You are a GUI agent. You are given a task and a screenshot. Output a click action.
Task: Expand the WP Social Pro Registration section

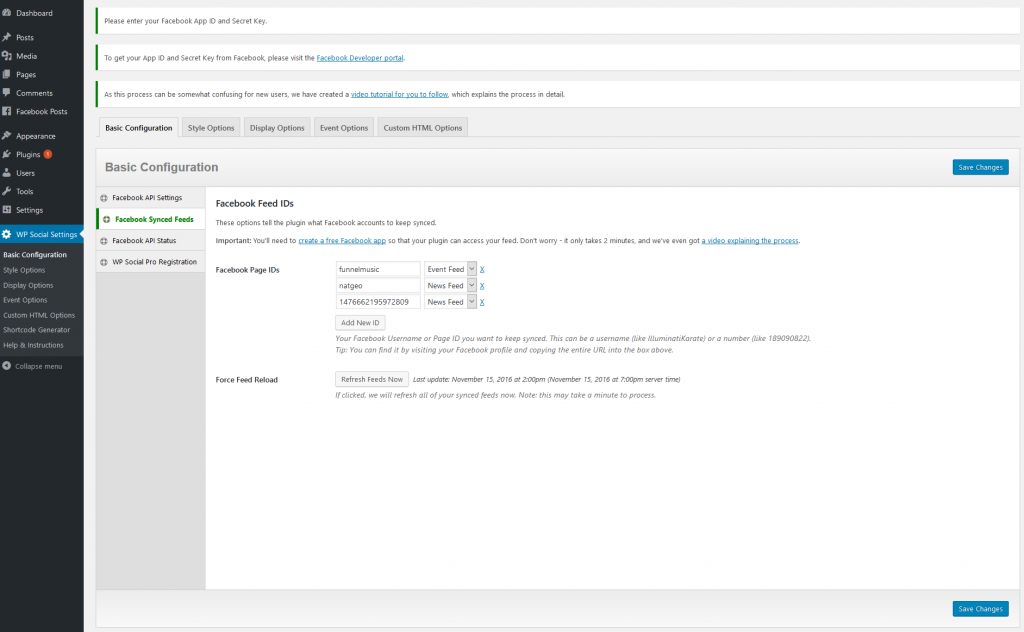pos(104,262)
